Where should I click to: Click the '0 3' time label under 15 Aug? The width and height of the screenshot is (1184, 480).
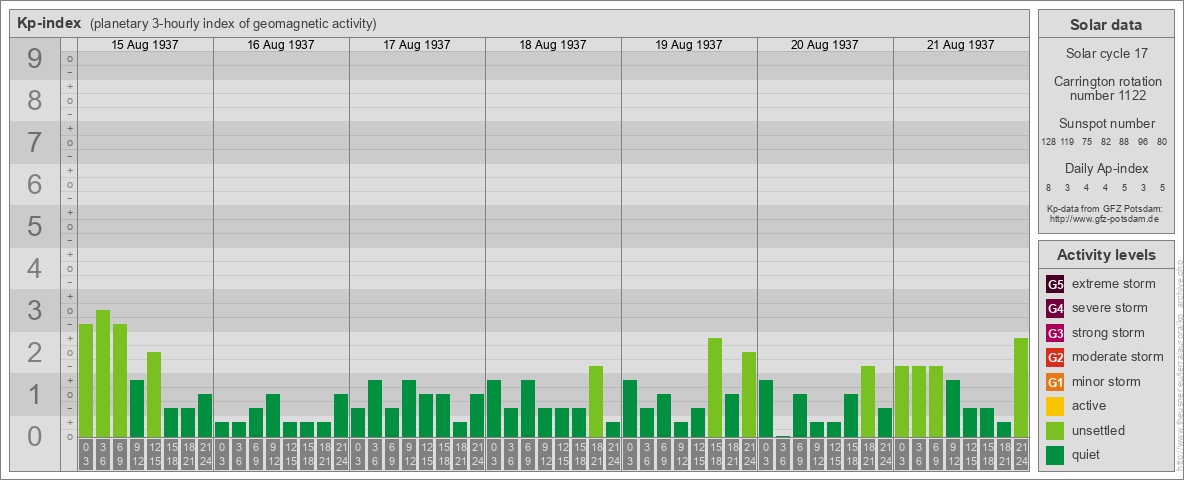(86, 454)
